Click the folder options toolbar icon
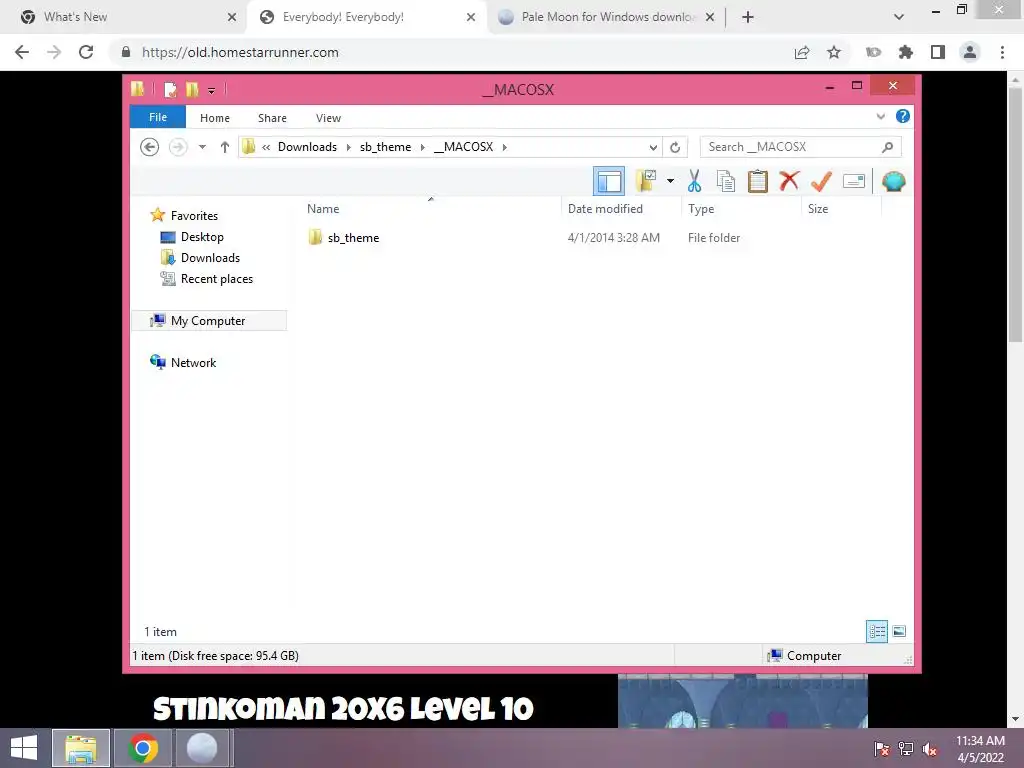Screen dimensions: 1024x768 tap(646, 181)
